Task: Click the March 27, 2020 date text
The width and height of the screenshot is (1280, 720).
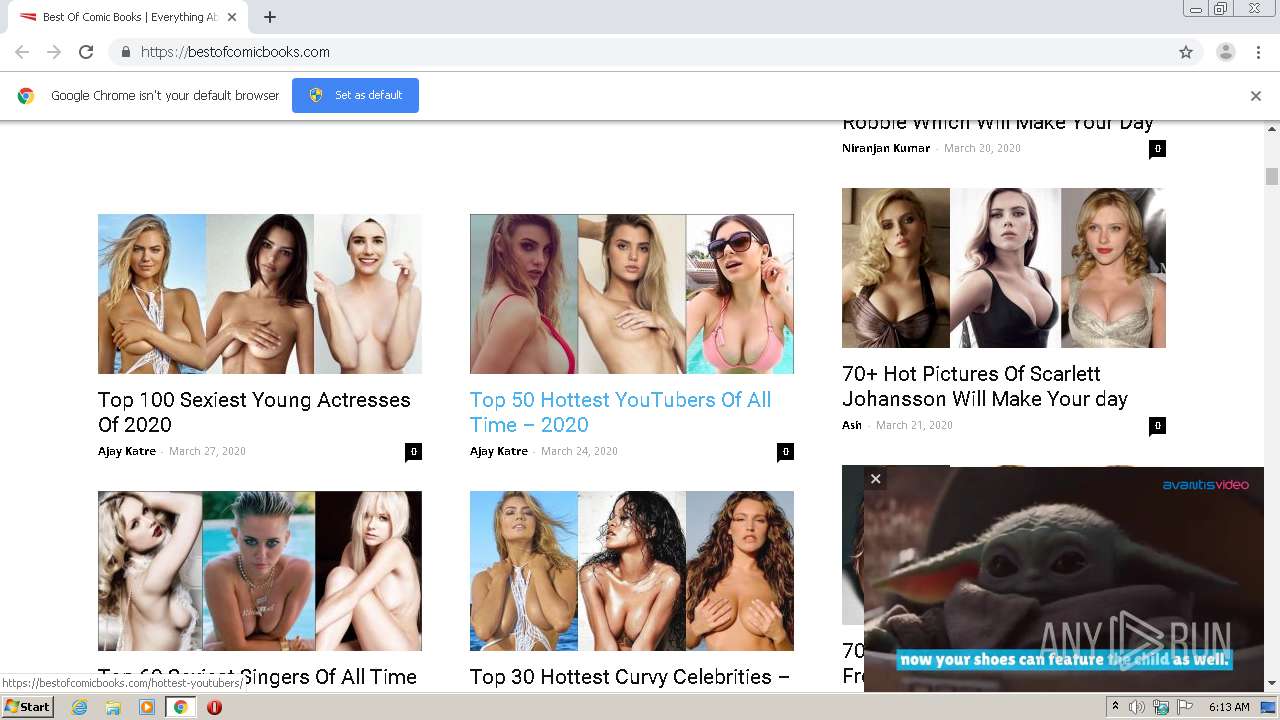Action: (207, 451)
